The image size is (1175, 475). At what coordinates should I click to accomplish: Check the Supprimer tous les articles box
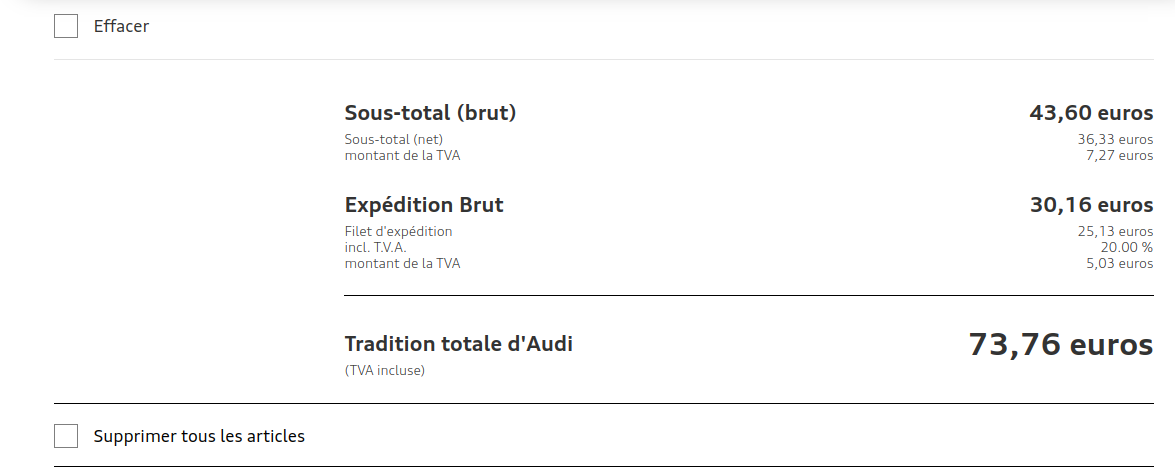tap(66, 436)
